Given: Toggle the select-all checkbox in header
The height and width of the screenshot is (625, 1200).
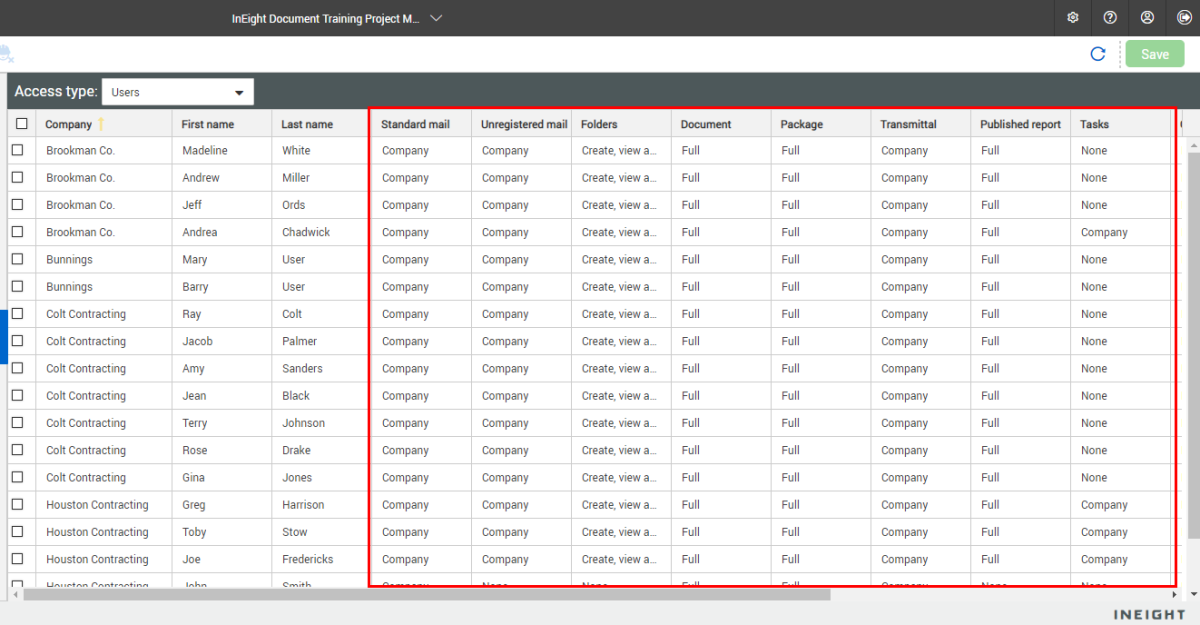Looking at the screenshot, I should pyautogui.click(x=21, y=124).
